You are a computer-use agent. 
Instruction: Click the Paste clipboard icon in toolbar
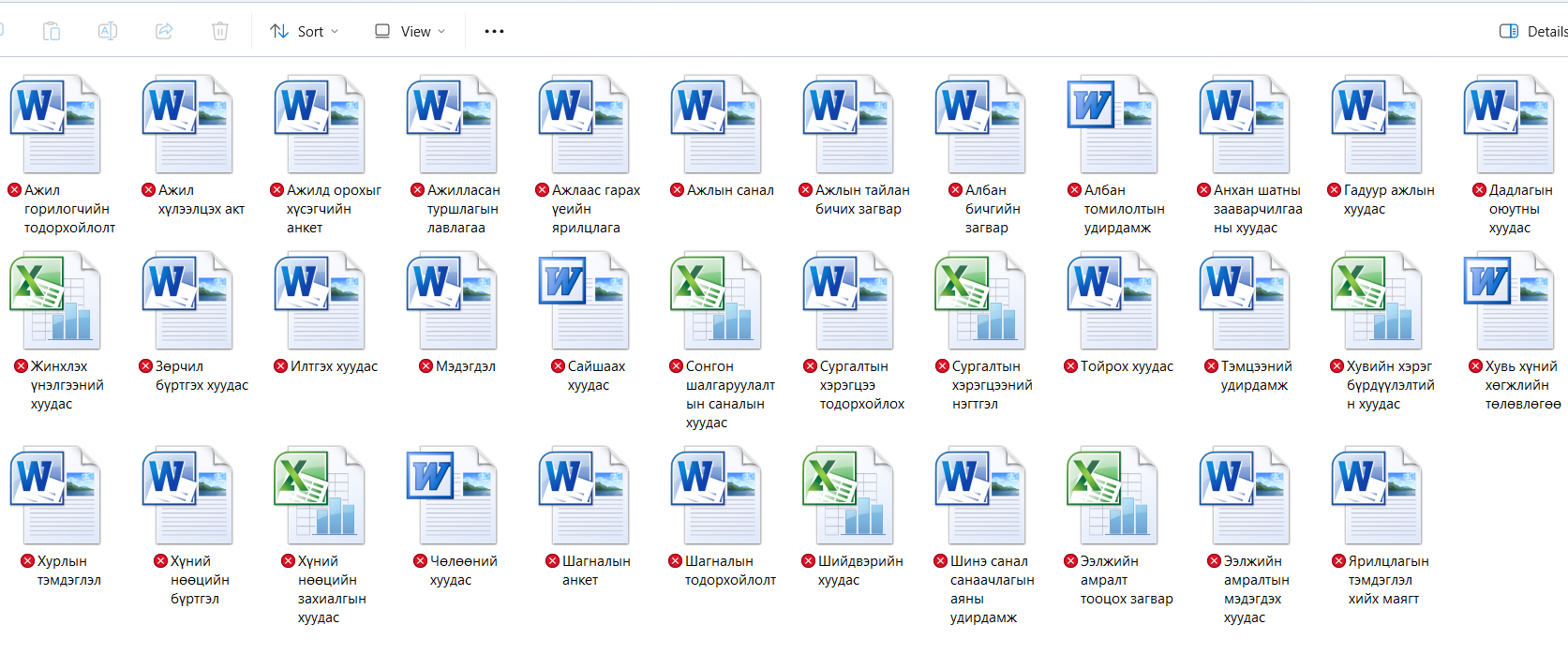coord(52,31)
